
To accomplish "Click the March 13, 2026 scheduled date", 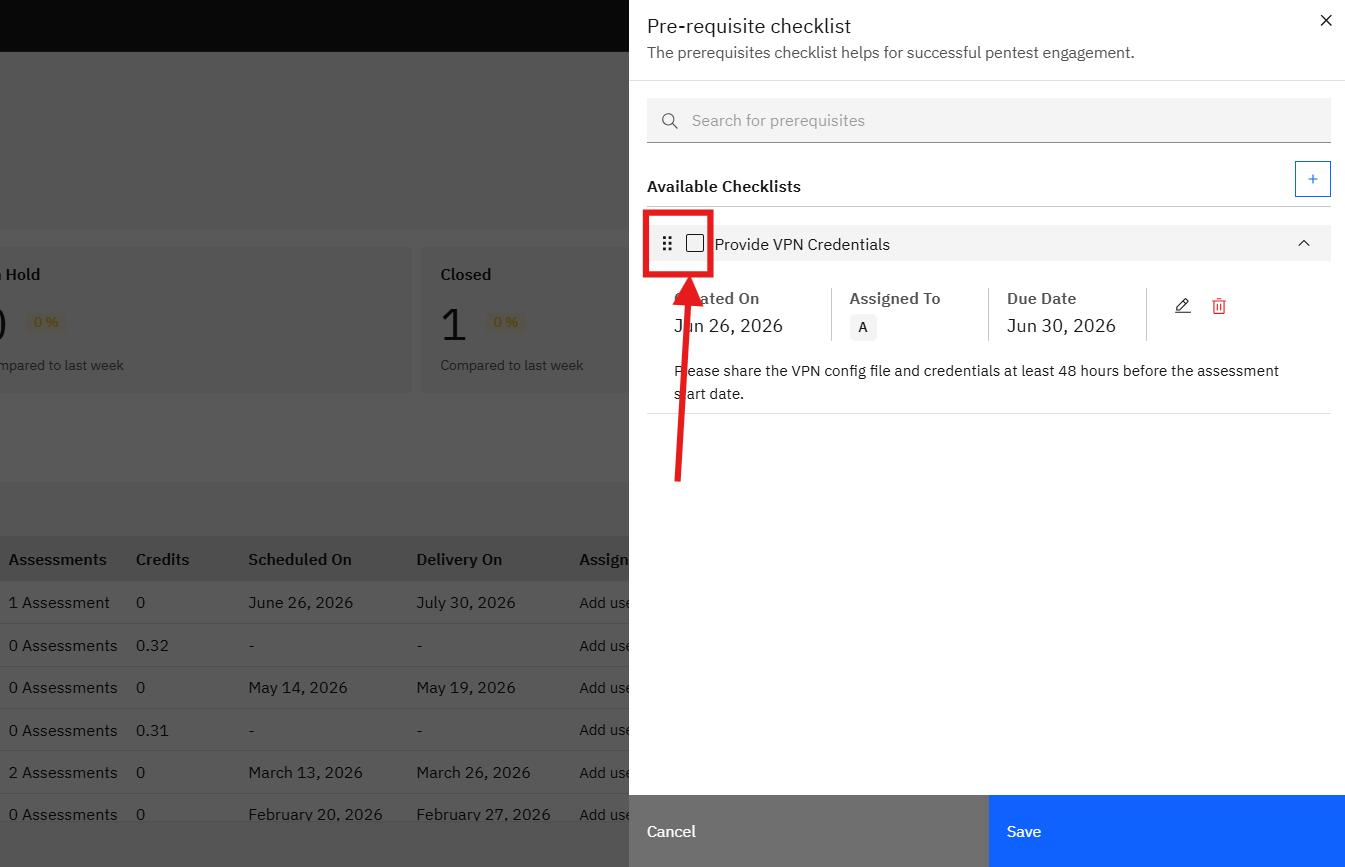I will [305, 773].
